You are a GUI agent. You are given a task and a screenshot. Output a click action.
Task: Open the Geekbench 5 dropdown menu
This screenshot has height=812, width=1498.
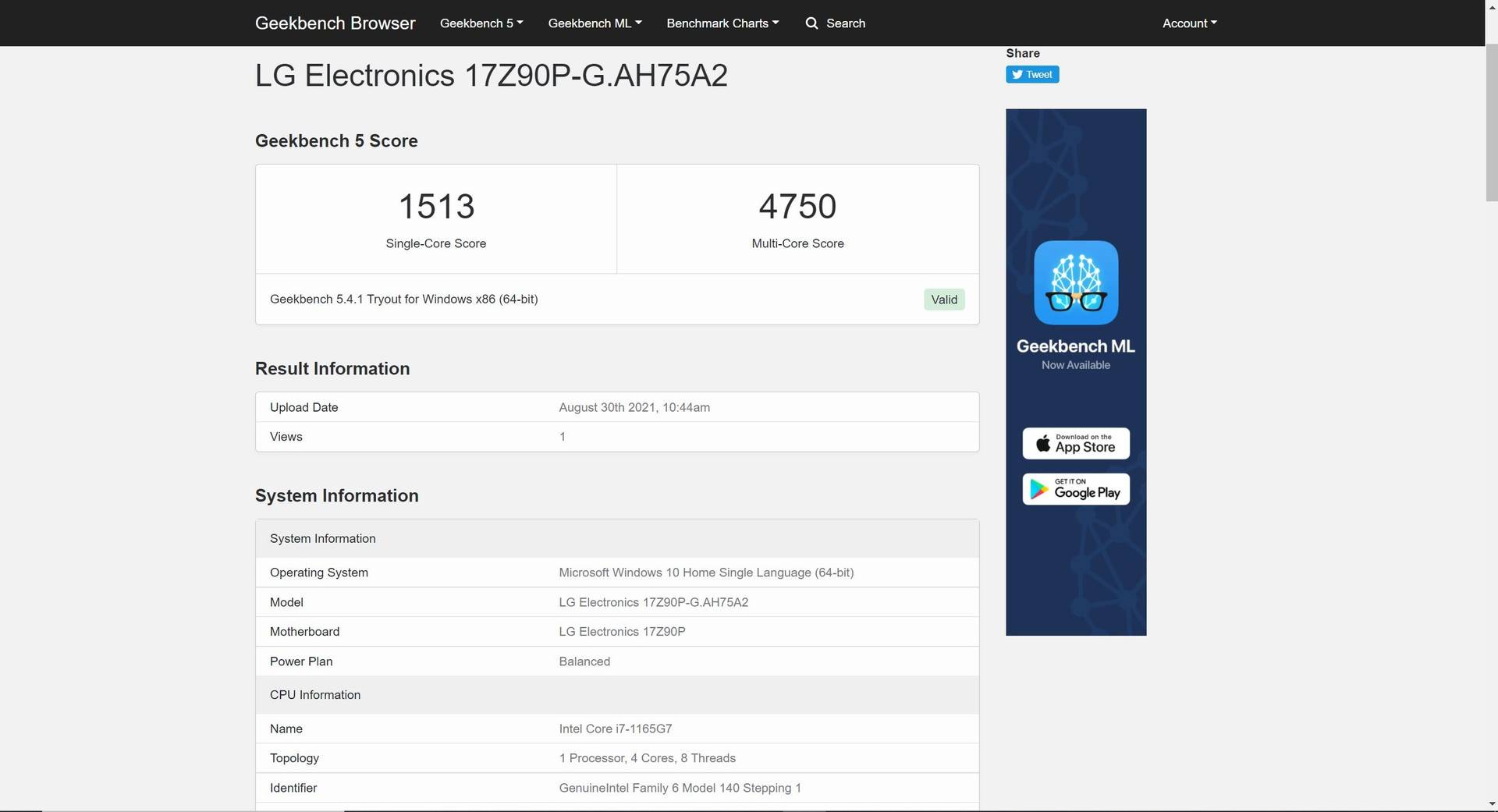click(481, 23)
